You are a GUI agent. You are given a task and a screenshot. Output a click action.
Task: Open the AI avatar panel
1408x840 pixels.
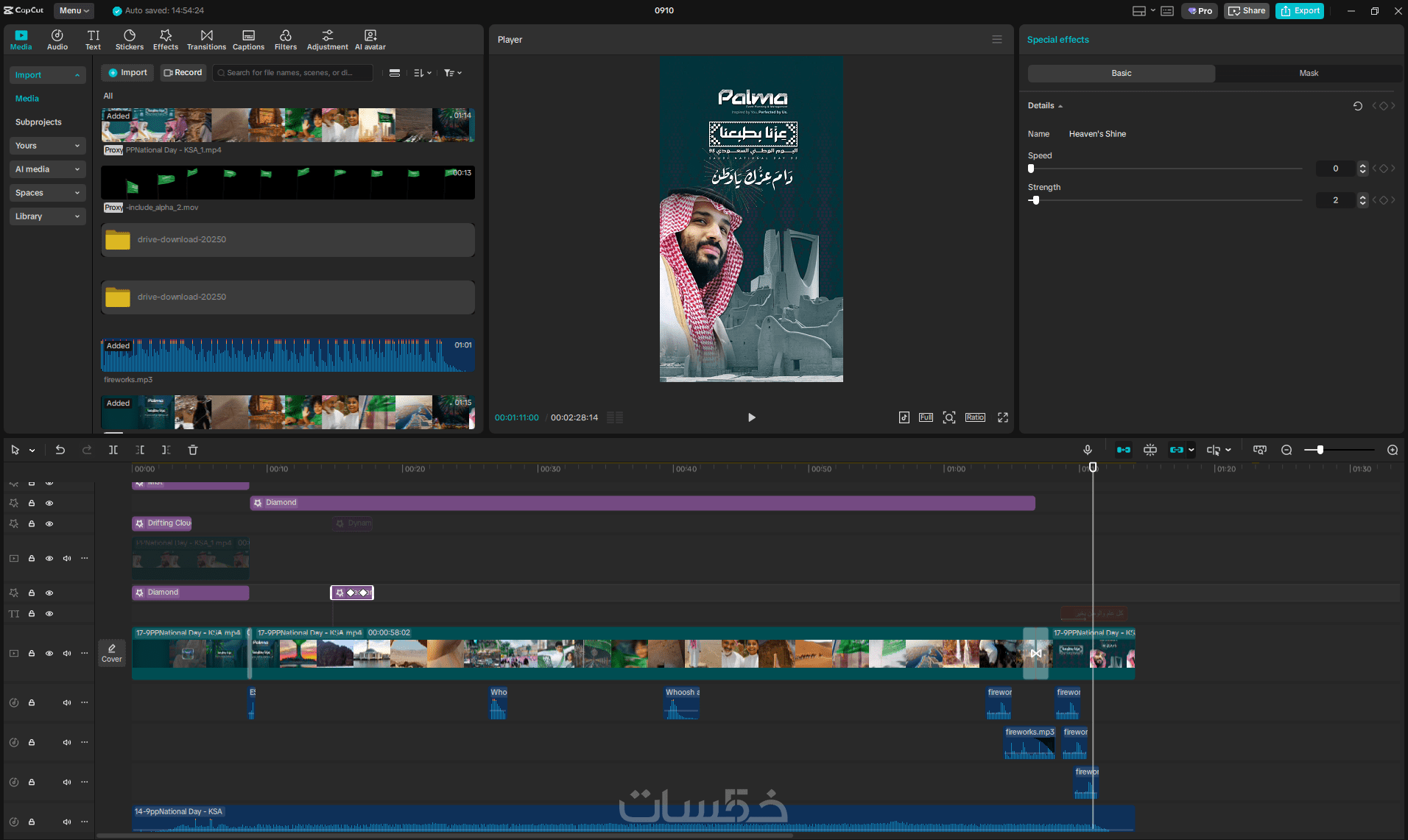370,40
